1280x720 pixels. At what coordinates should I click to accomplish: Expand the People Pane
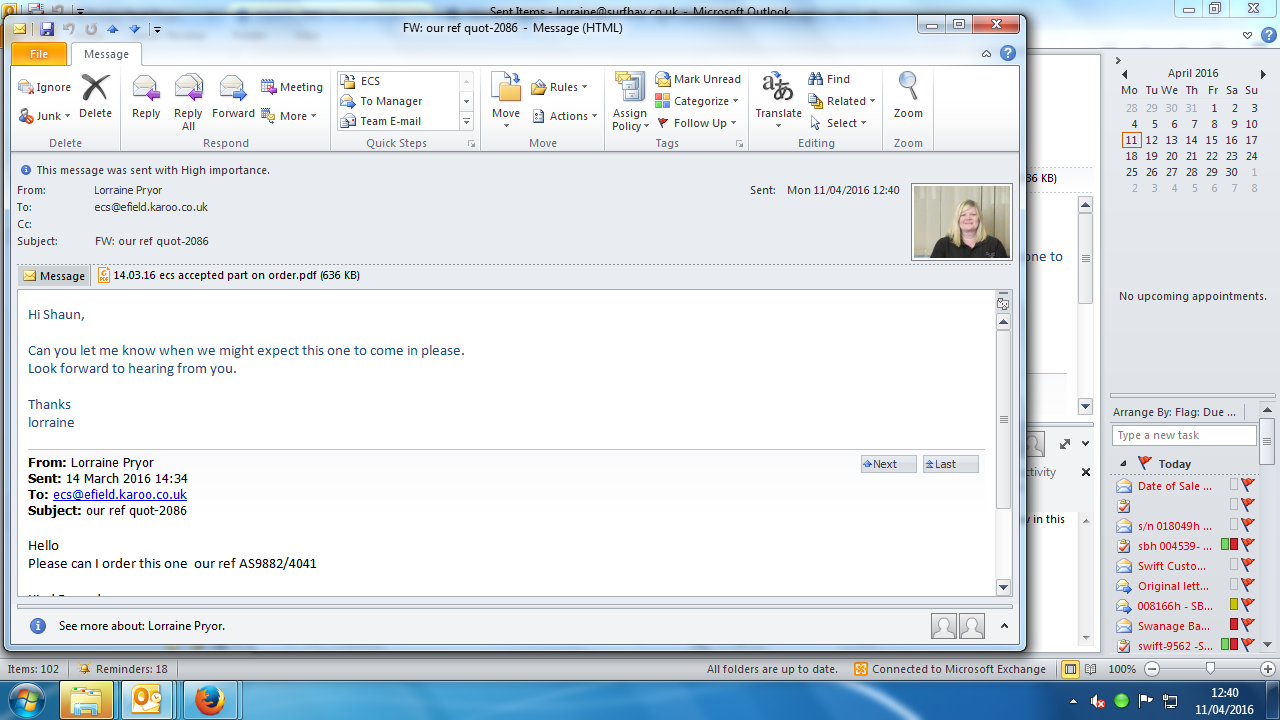tap(1004, 626)
